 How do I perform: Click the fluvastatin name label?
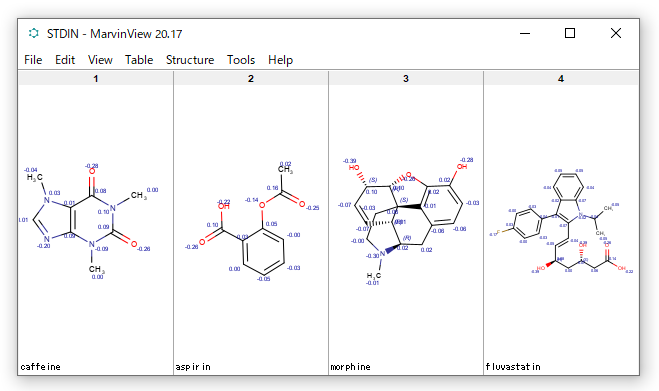point(513,367)
